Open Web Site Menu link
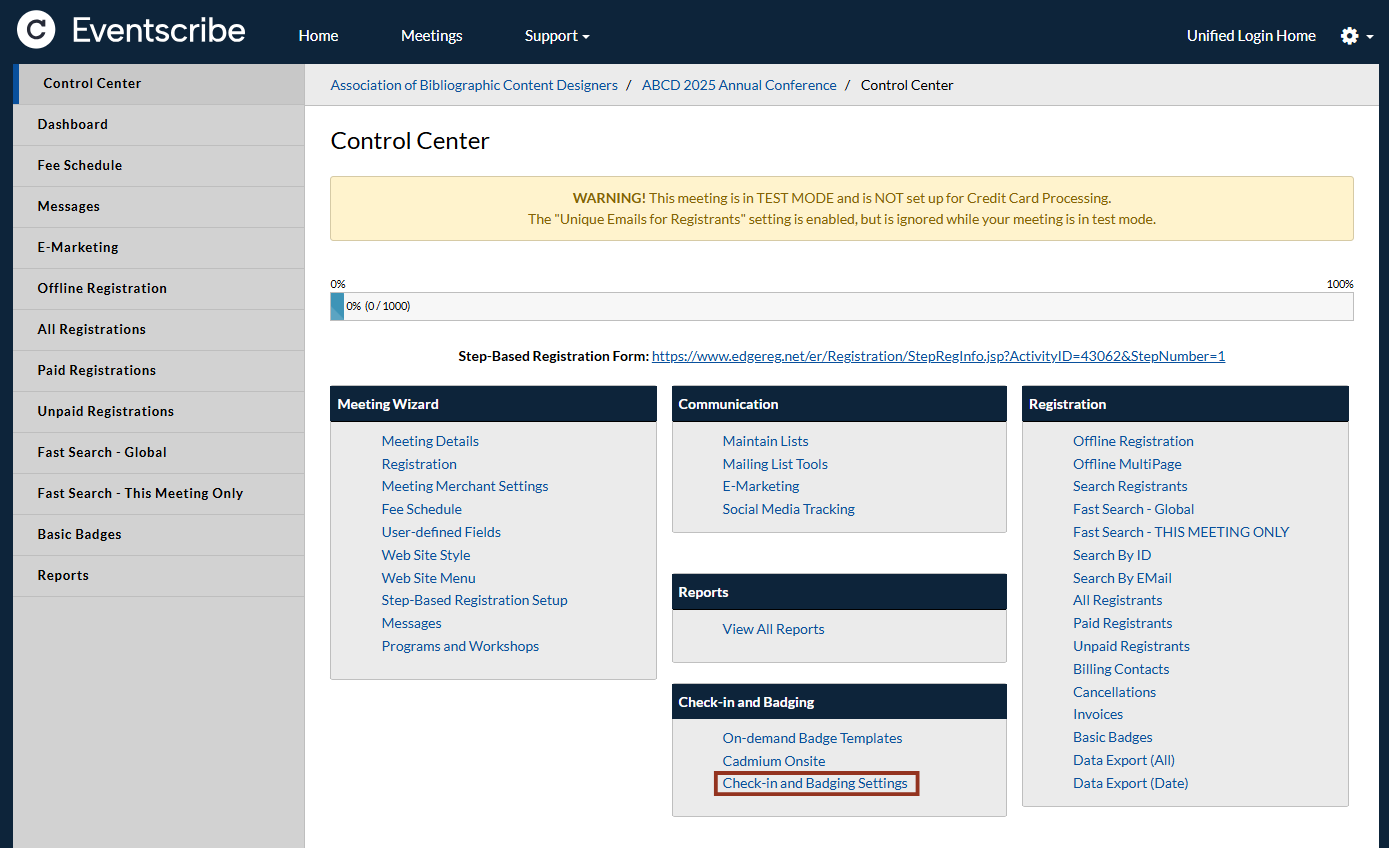The height and width of the screenshot is (848, 1389). (429, 578)
